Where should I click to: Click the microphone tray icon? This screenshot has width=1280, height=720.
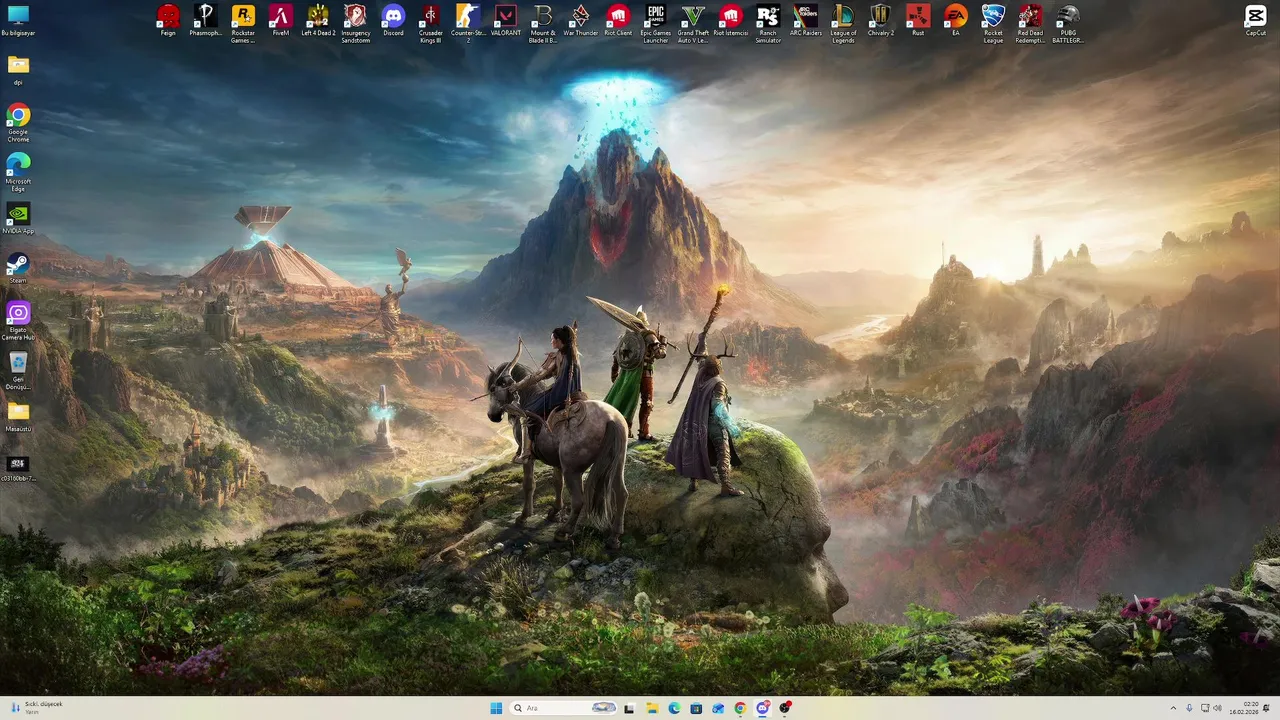[1189, 708]
